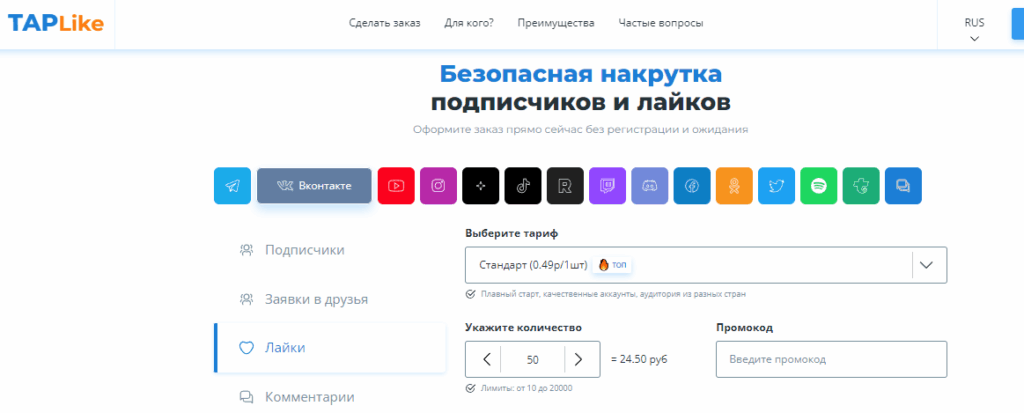Viewport: 1024px width, 413px height.
Task: Click the heart icon beside Лайки
Action: tap(246, 348)
